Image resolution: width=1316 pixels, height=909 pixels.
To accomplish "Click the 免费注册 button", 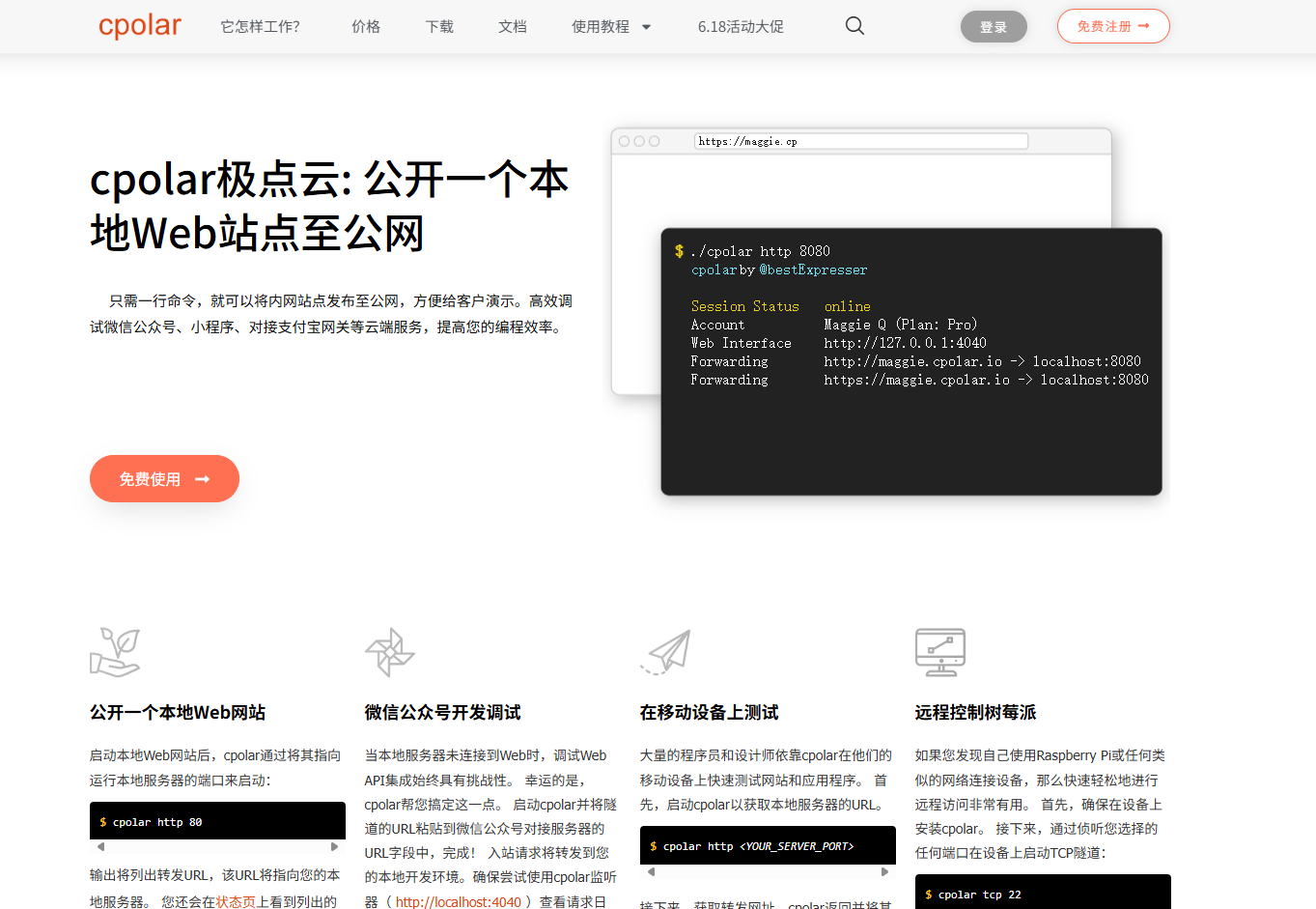I will pyautogui.click(x=1113, y=26).
